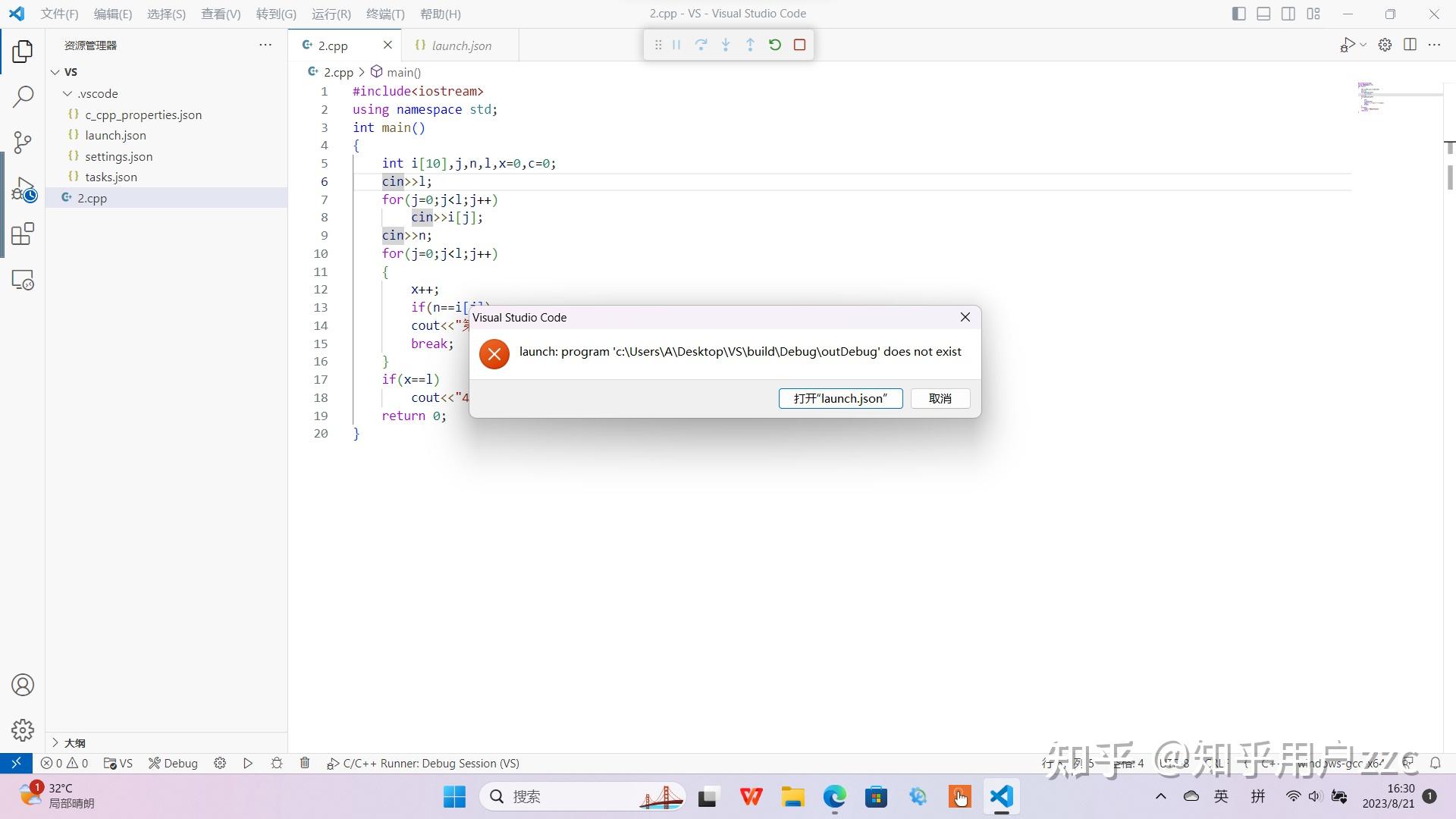Split the editor right

click(x=1410, y=45)
